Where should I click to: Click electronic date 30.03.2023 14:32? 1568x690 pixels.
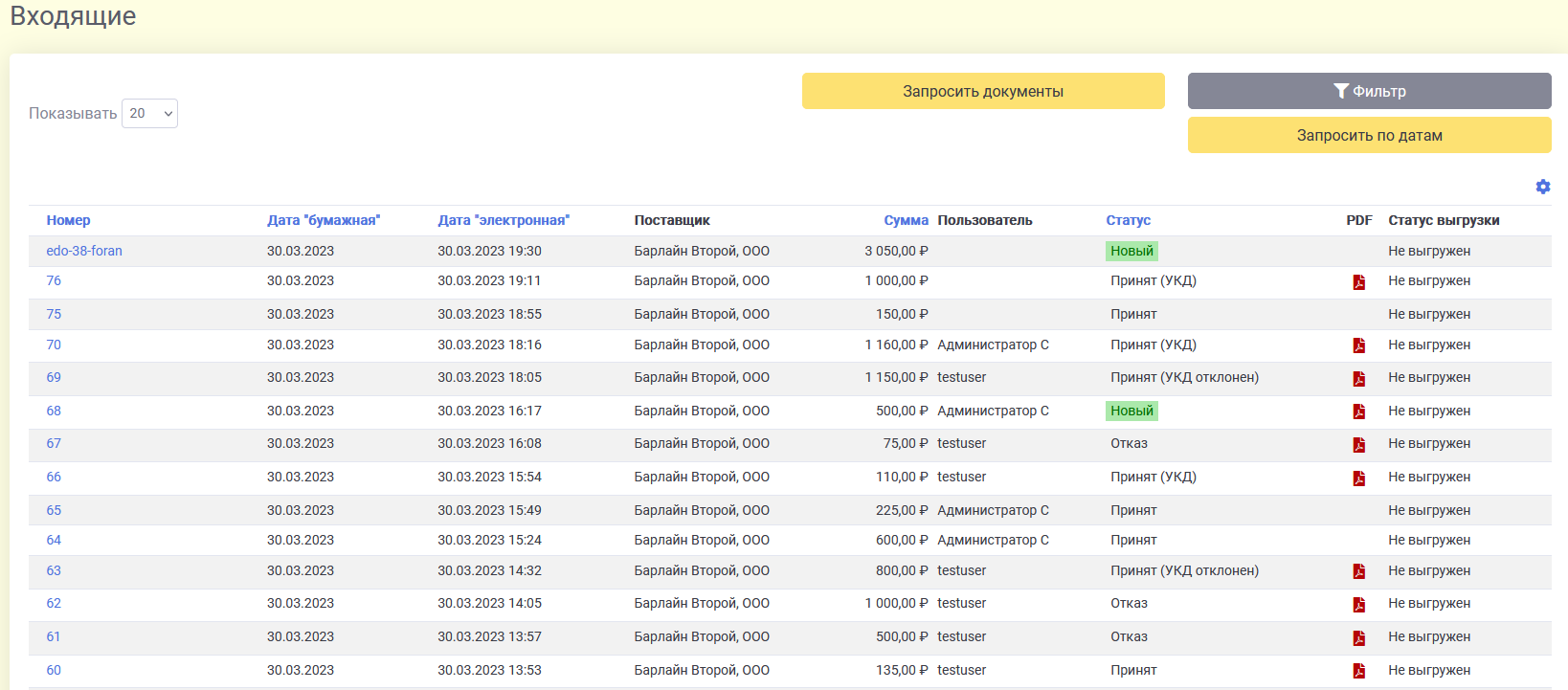(x=489, y=570)
